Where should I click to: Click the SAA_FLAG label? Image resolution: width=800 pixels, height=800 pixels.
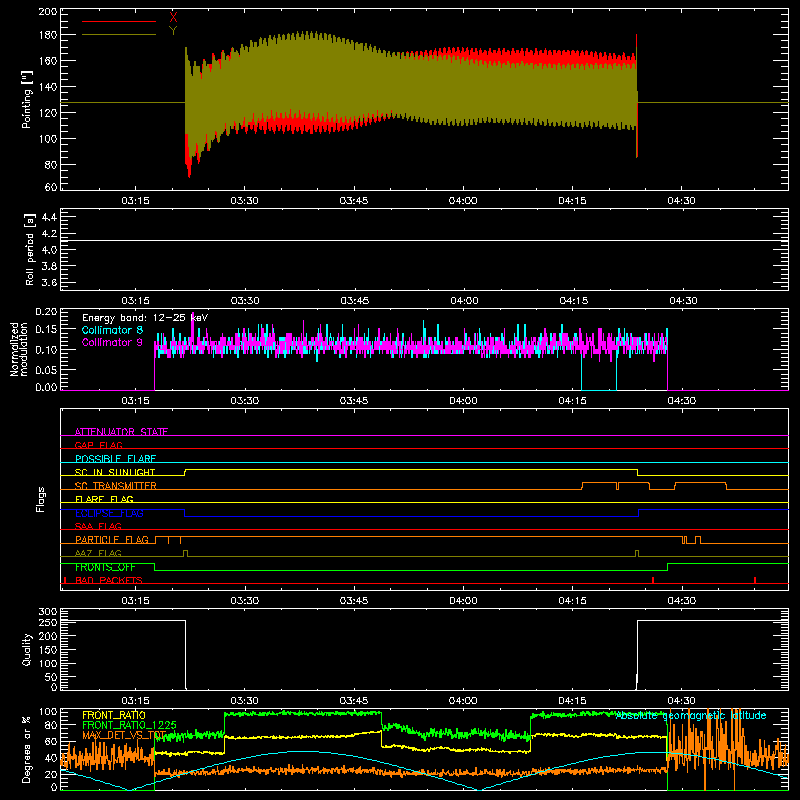point(98,526)
